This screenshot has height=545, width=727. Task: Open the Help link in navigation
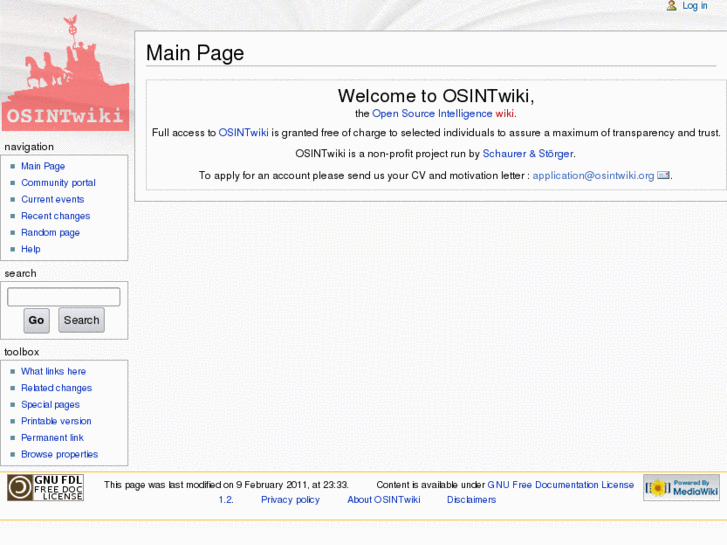(31, 249)
